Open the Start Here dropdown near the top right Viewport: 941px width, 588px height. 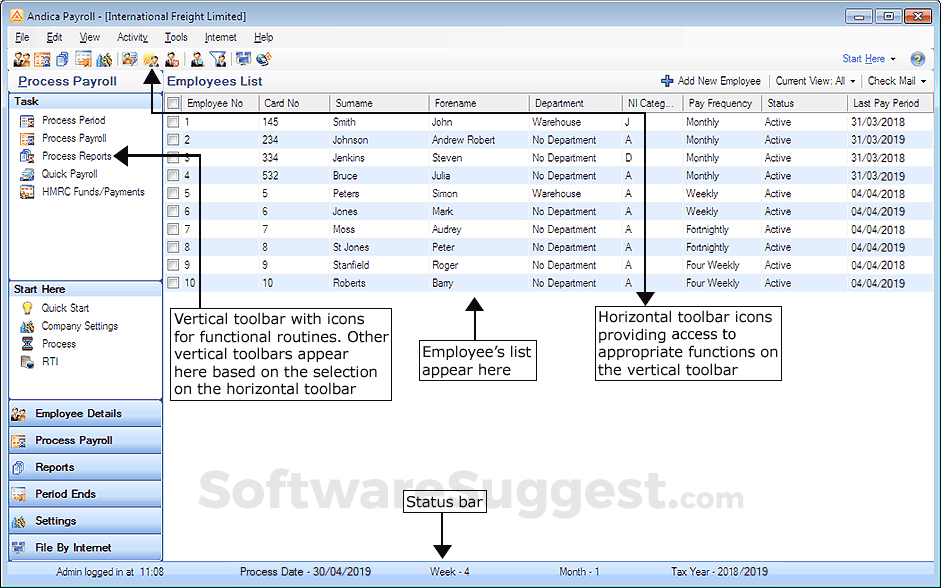(x=865, y=58)
